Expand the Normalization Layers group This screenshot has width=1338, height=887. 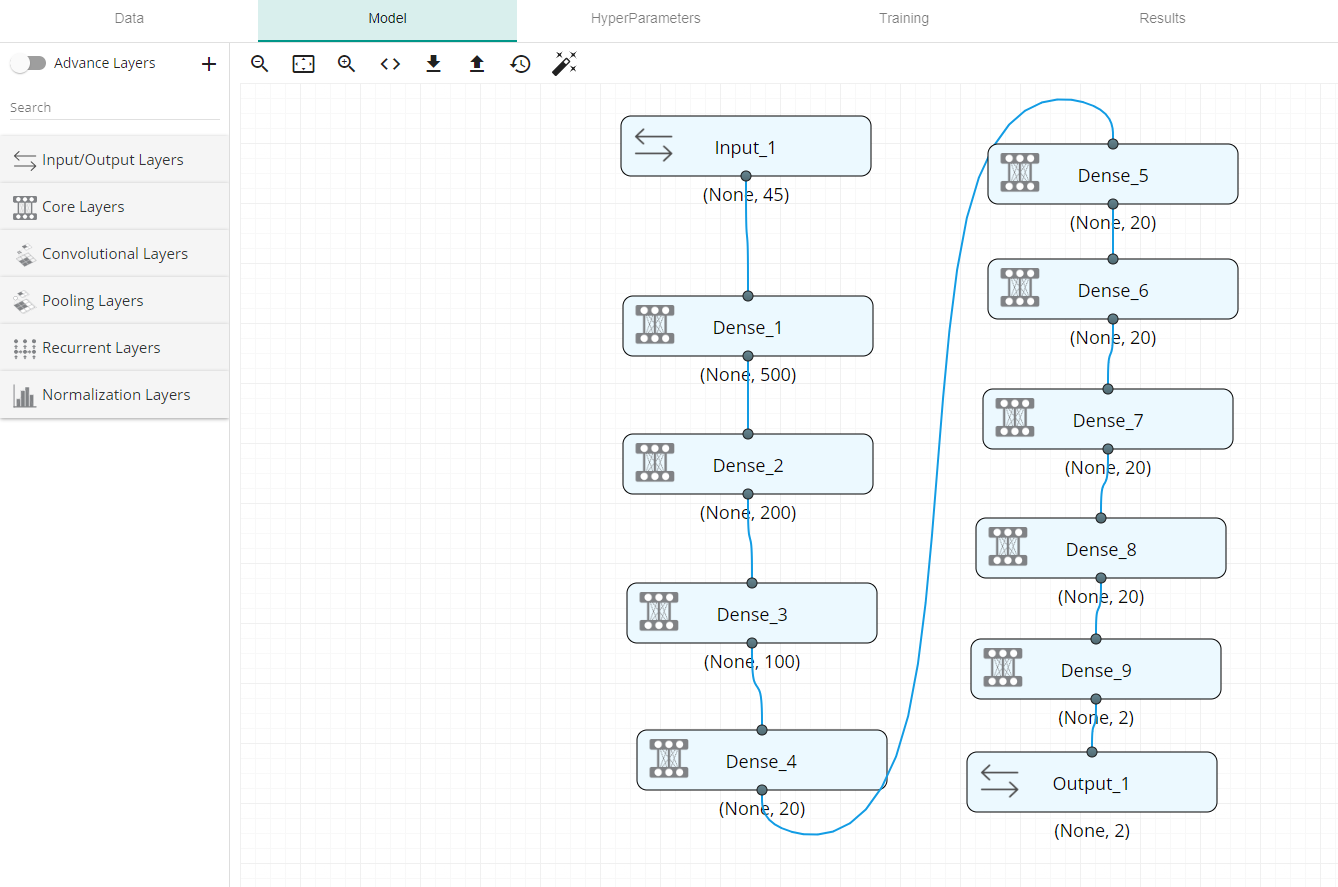(115, 395)
